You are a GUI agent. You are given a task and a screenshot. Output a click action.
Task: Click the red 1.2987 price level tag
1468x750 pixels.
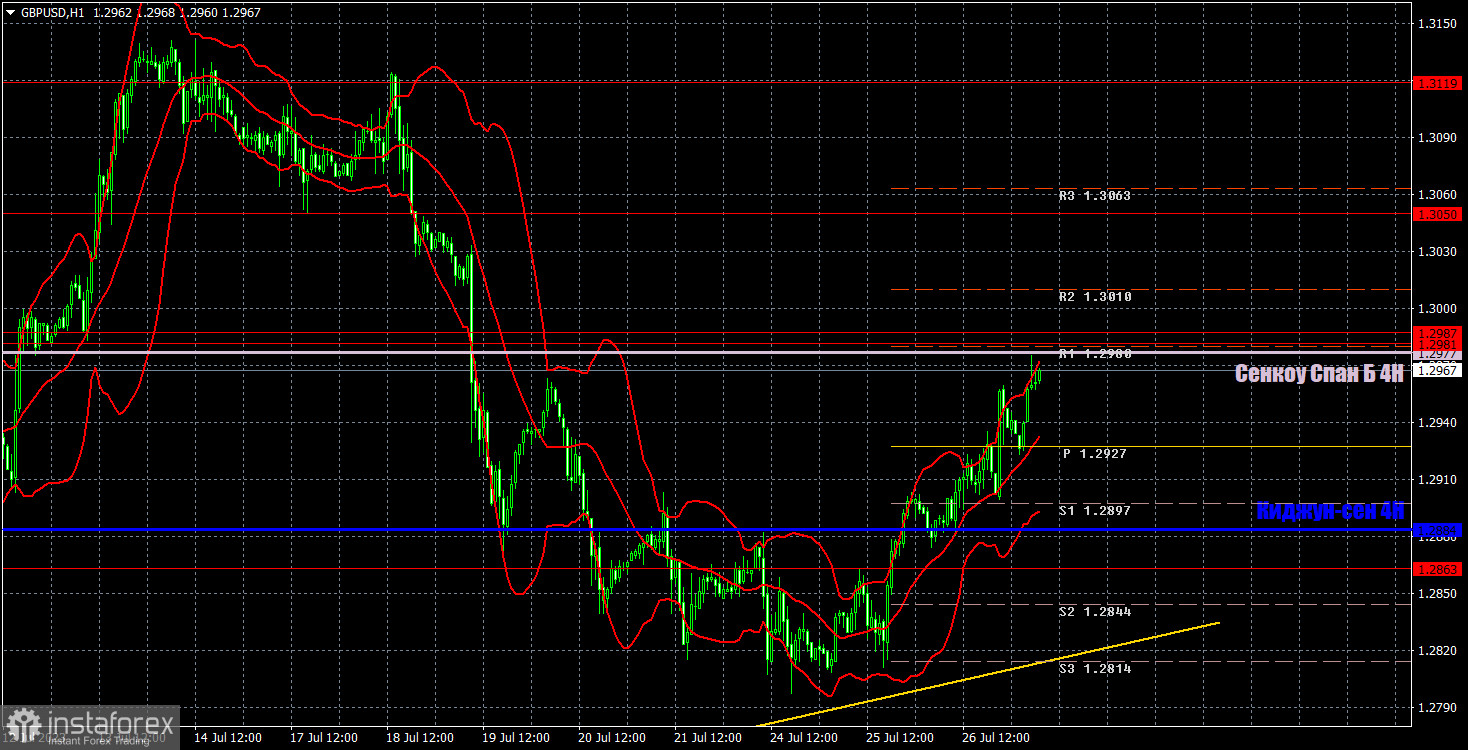[1439, 332]
